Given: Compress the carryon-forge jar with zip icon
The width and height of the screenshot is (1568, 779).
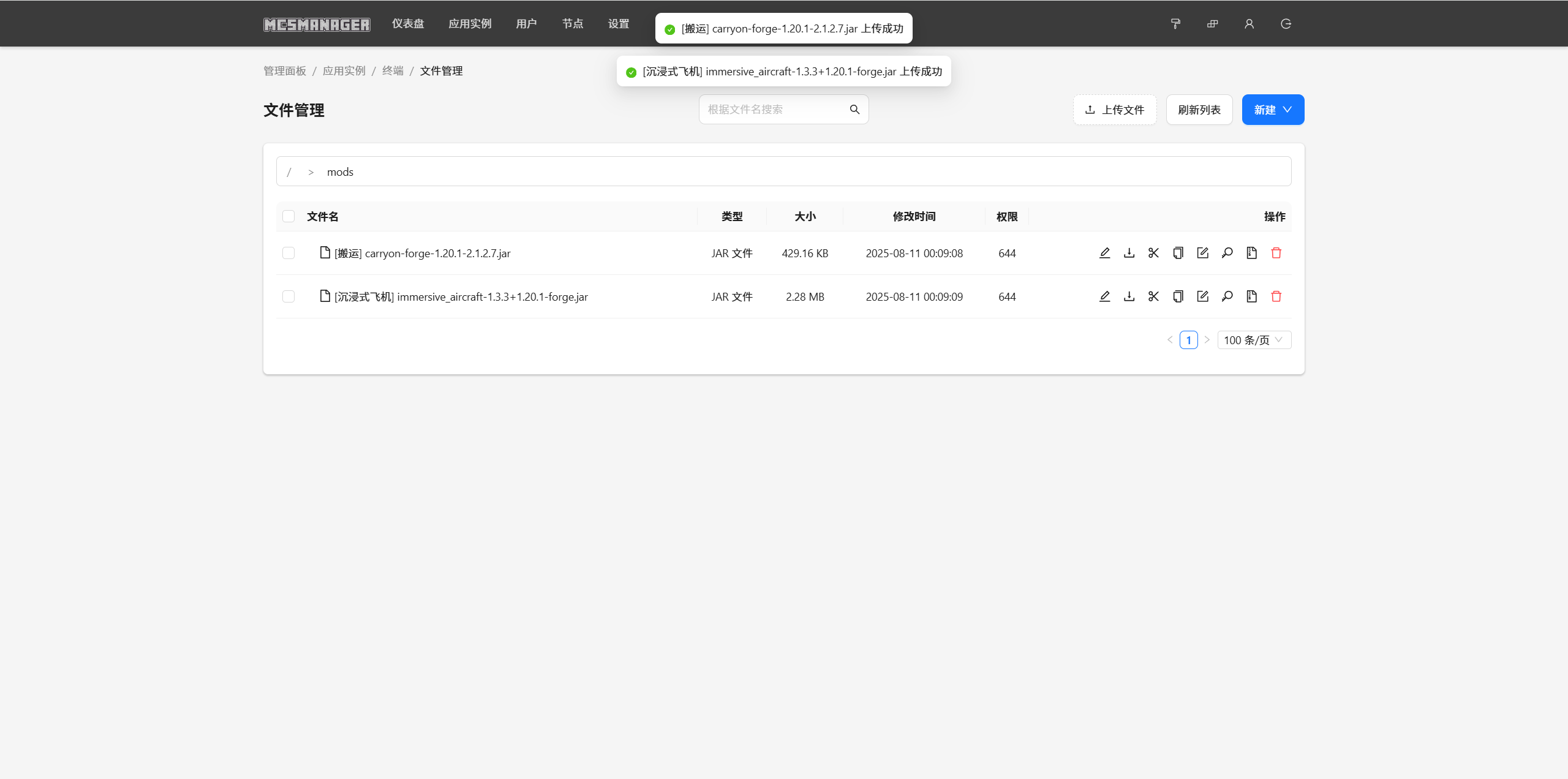Looking at the screenshot, I should coord(1251,253).
